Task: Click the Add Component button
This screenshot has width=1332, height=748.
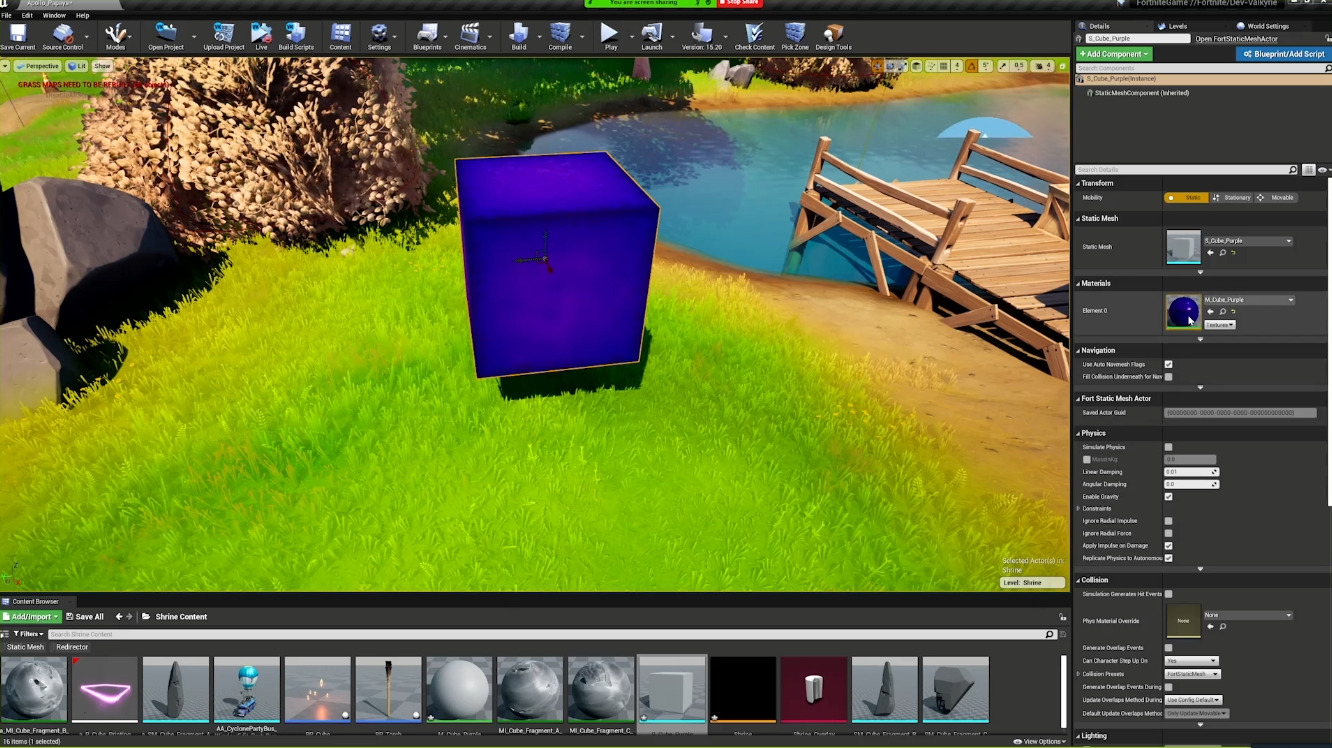Action: pyautogui.click(x=1114, y=54)
